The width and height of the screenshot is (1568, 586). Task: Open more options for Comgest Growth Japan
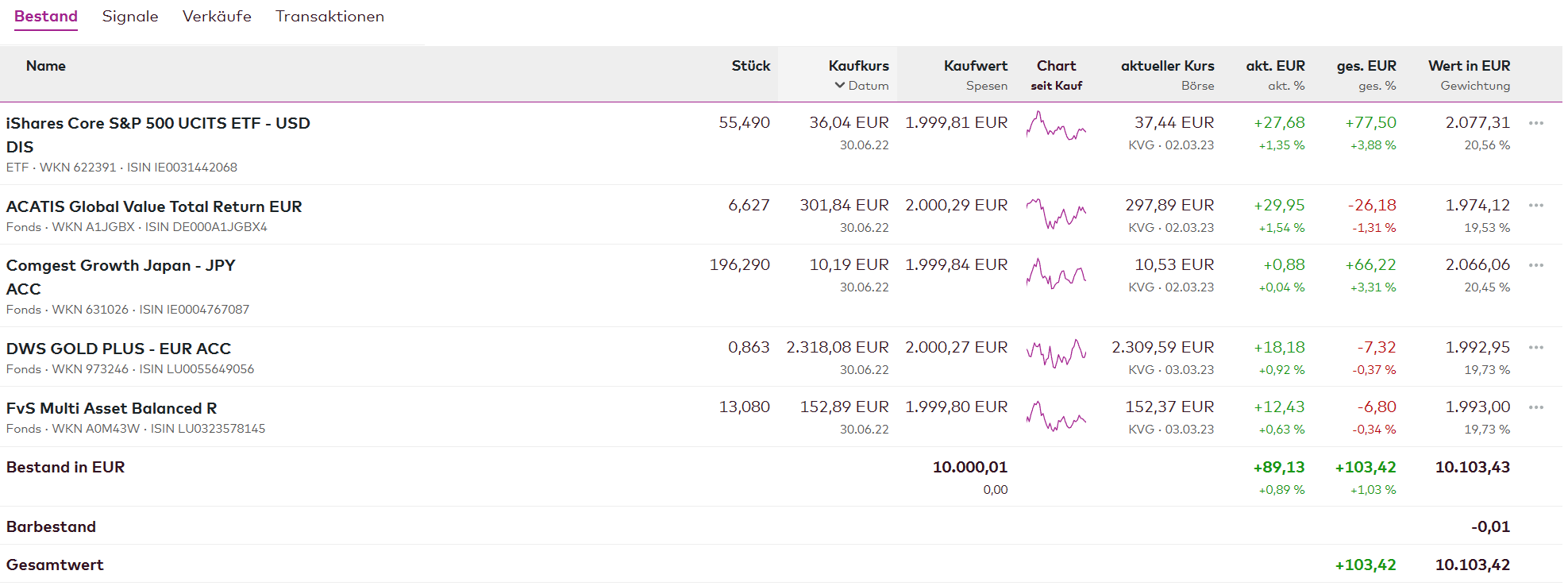click(1535, 265)
